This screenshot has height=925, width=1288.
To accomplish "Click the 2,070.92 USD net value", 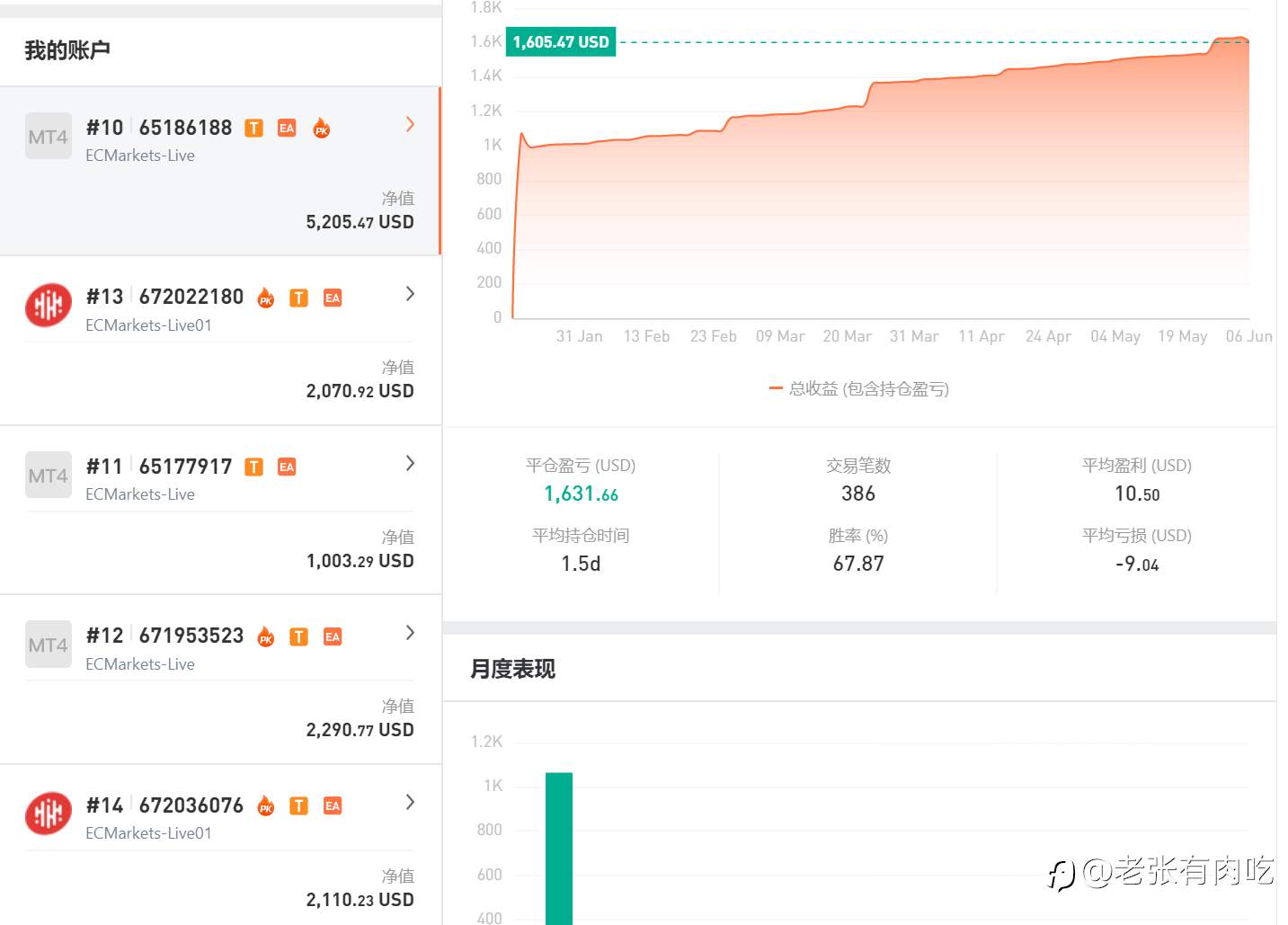I will click(360, 391).
